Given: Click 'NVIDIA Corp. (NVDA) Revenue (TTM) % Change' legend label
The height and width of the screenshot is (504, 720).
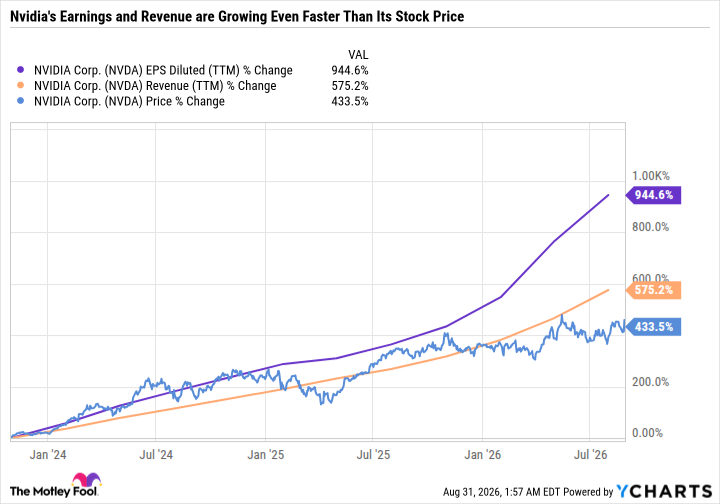Looking at the screenshot, I should (x=155, y=86).
